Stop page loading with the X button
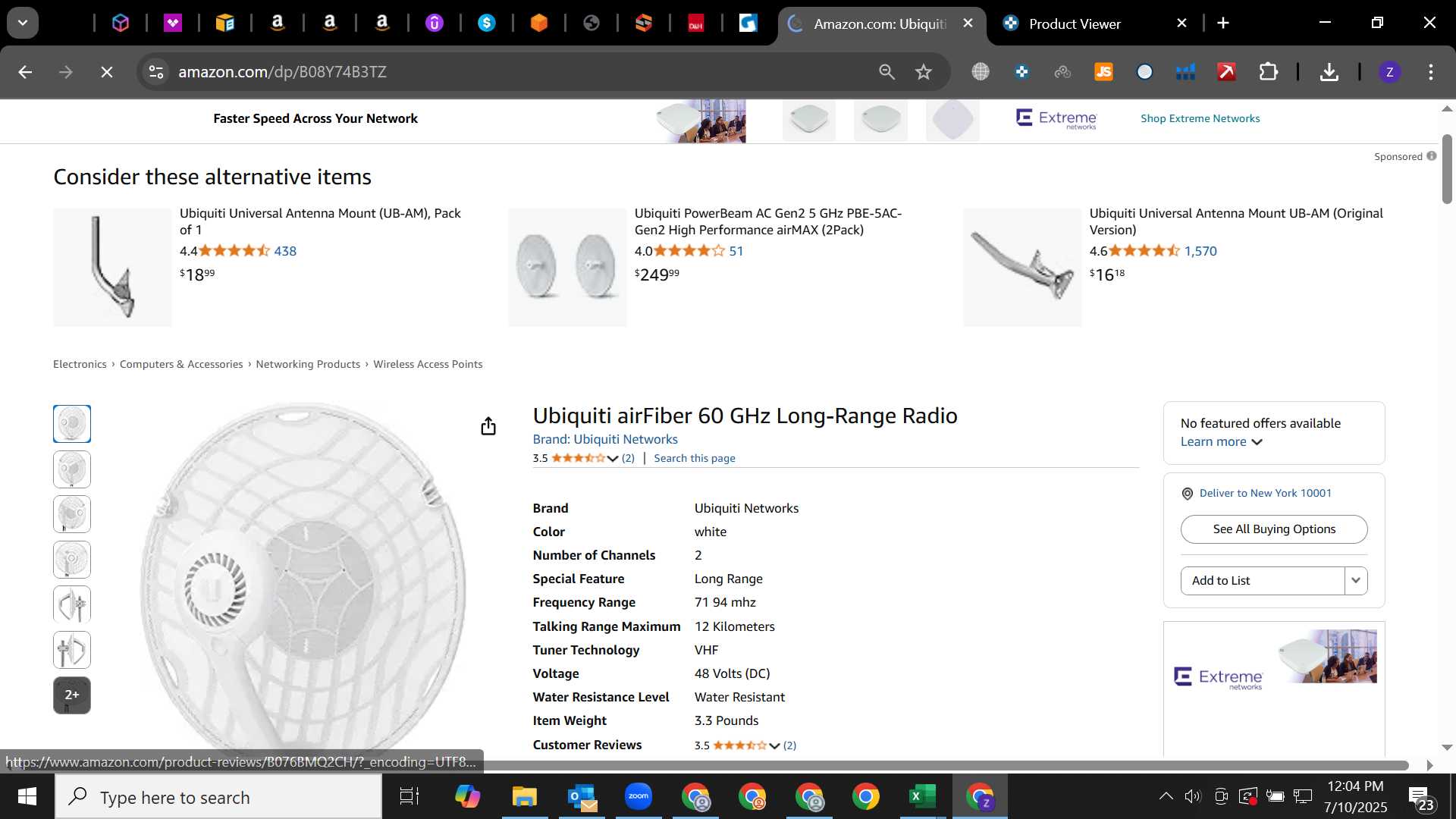1456x819 pixels. [x=107, y=72]
